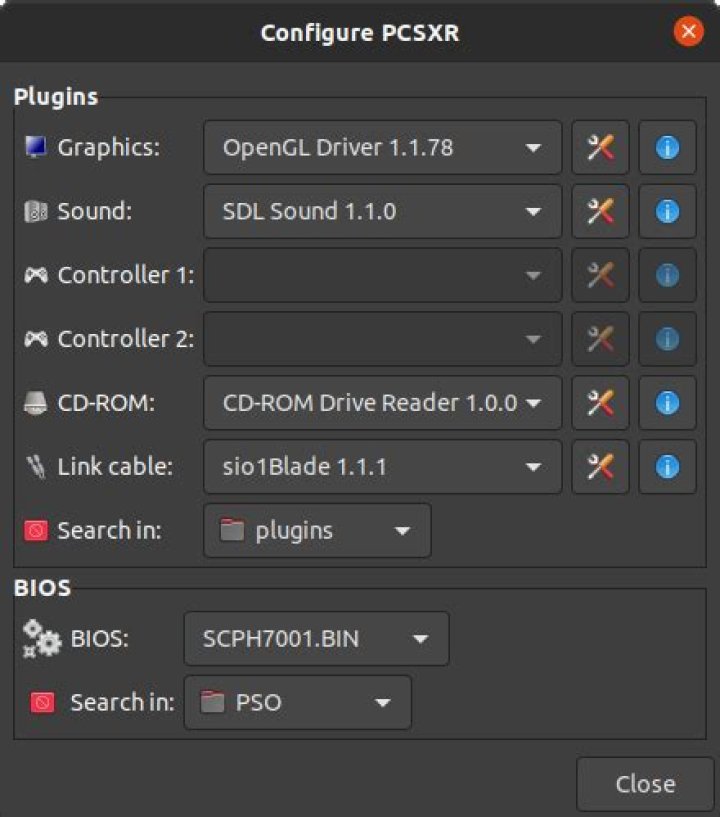
Task: Click Controller 2 info icon
Action: tap(667, 339)
